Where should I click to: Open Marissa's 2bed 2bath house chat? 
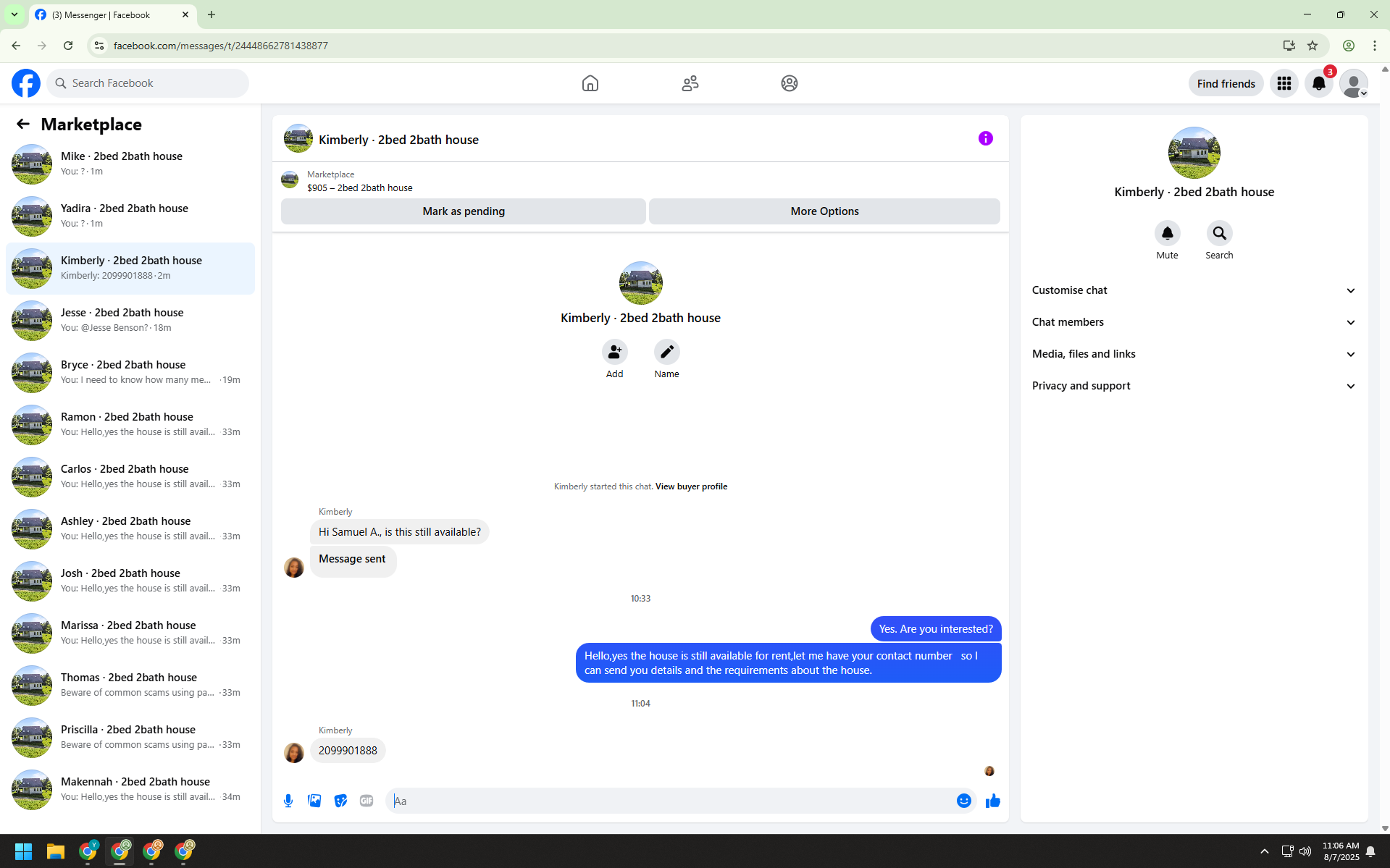click(x=130, y=633)
